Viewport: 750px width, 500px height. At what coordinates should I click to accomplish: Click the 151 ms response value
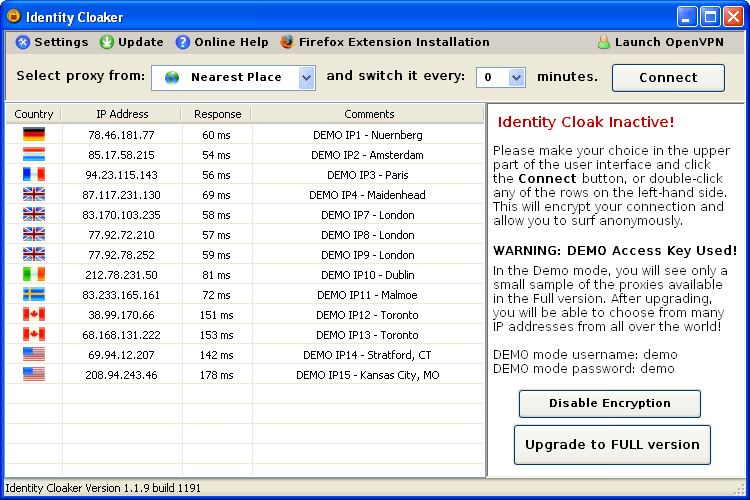point(217,315)
